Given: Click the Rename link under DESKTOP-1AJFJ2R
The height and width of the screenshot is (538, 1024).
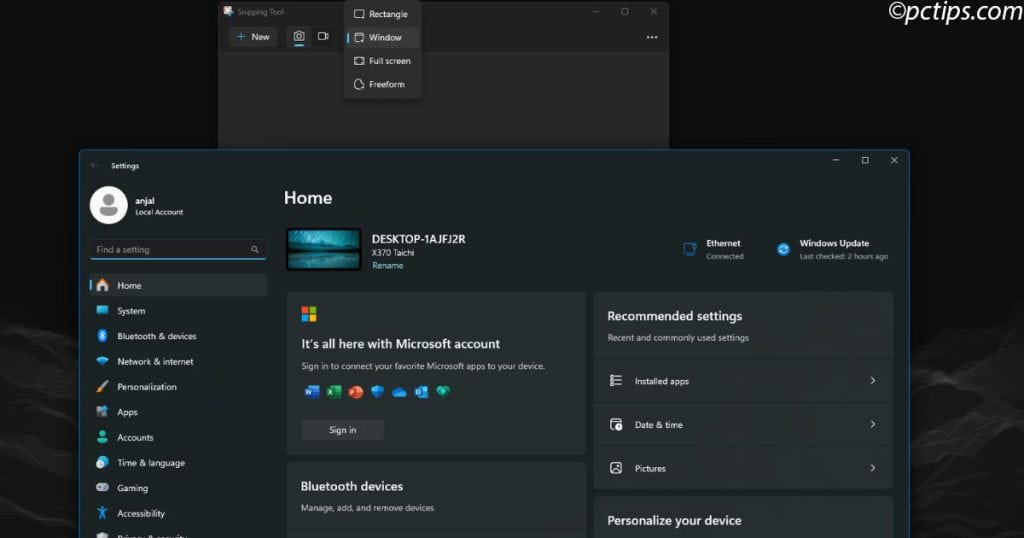Looking at the screenshot, I should click(387, 266).
